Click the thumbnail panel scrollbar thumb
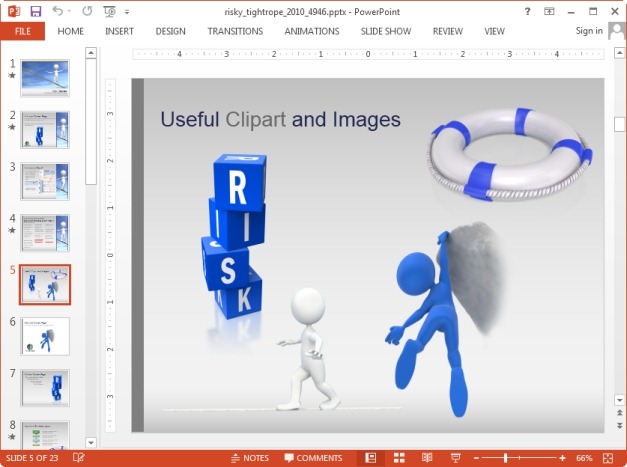The image size is (627, 467). tap(91, 122)
